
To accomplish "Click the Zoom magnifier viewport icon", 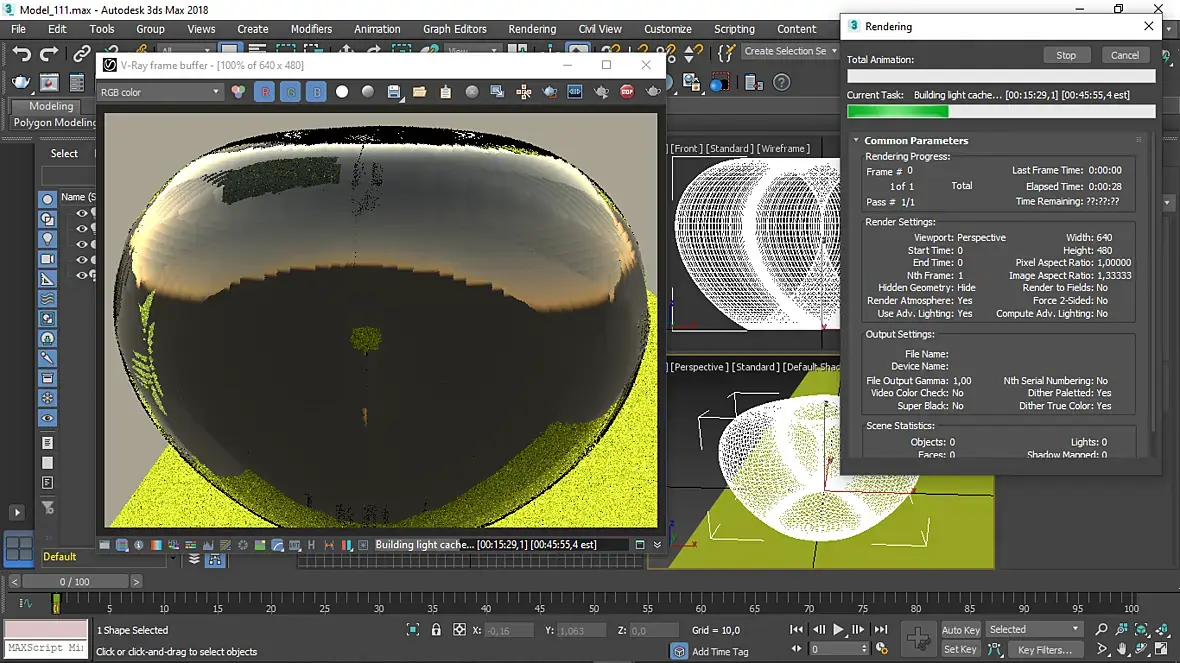I will (1101, 629).
